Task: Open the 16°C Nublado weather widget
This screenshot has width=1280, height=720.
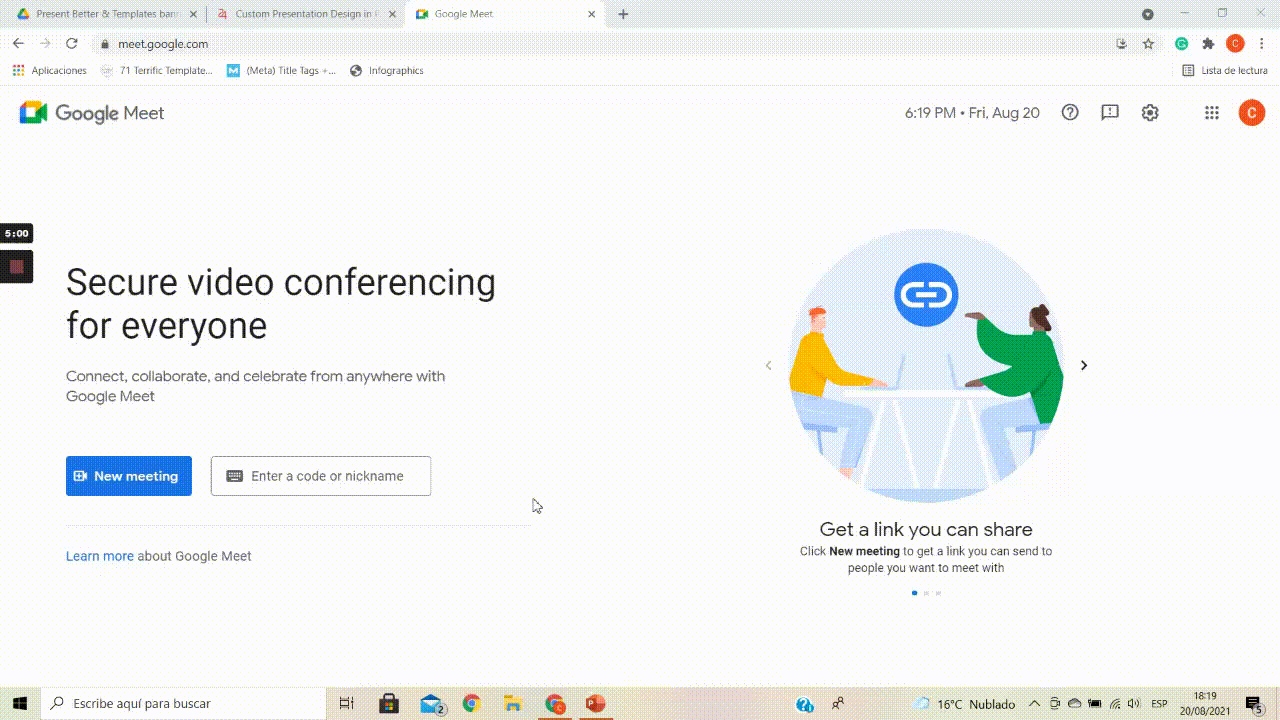Action: pos(964,704)
